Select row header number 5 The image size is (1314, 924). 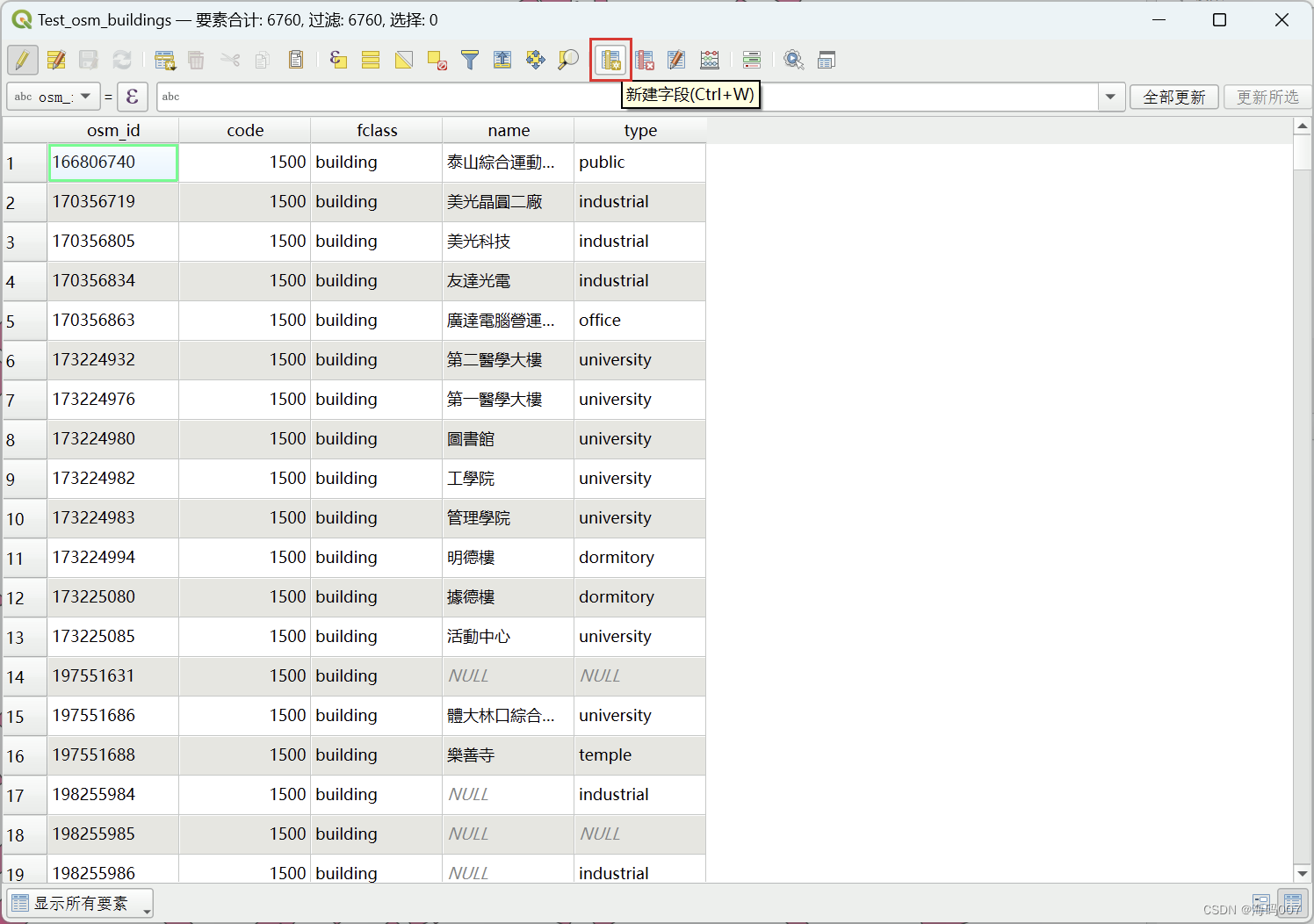(25, 321)
